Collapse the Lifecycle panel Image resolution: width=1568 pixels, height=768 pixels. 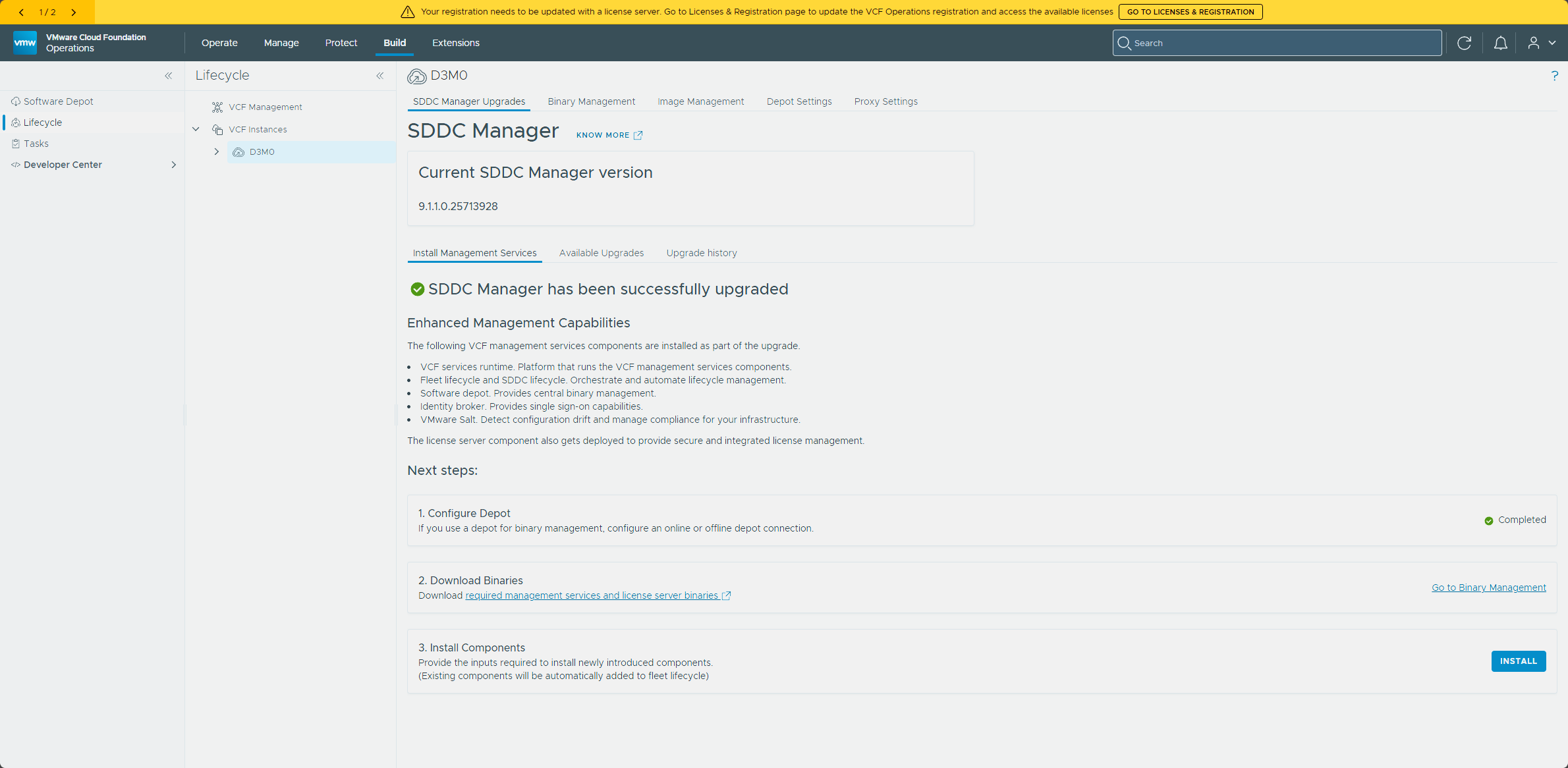pos(380,76)
